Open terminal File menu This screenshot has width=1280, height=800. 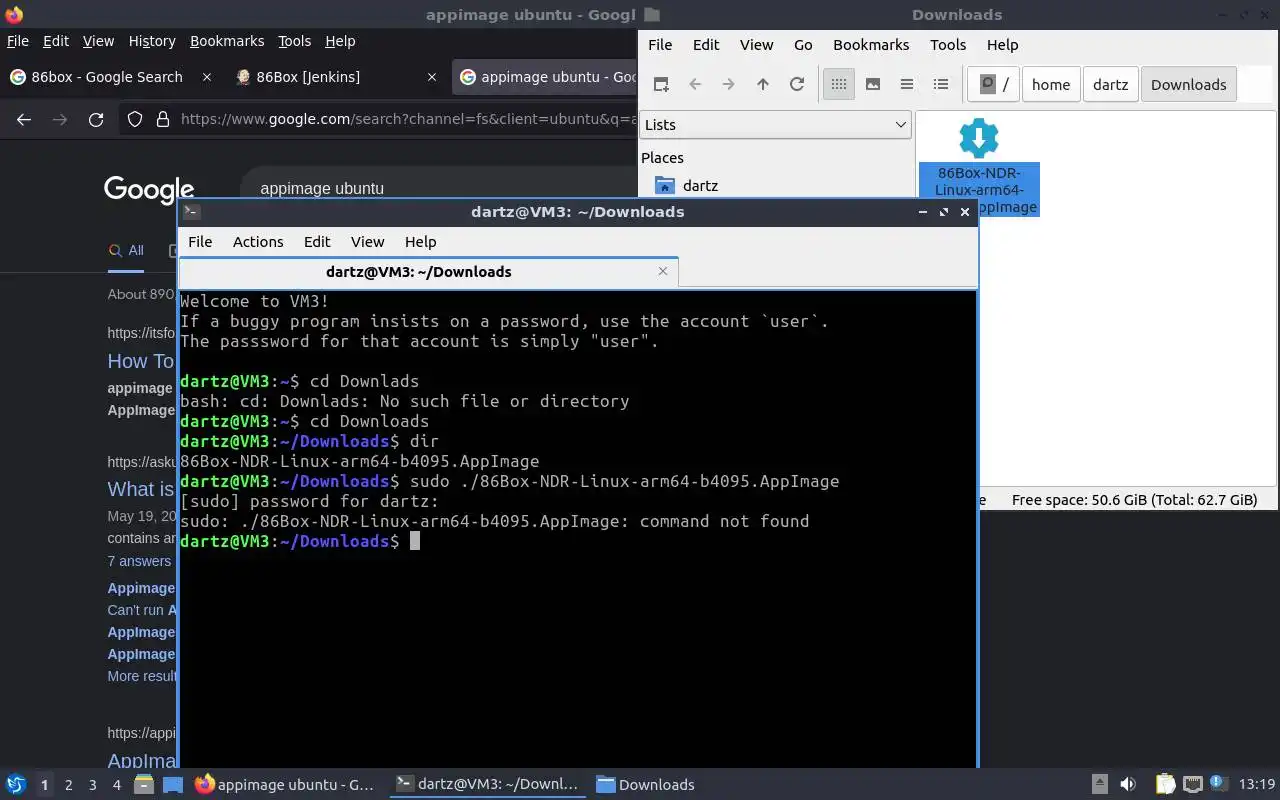point(200,242)
